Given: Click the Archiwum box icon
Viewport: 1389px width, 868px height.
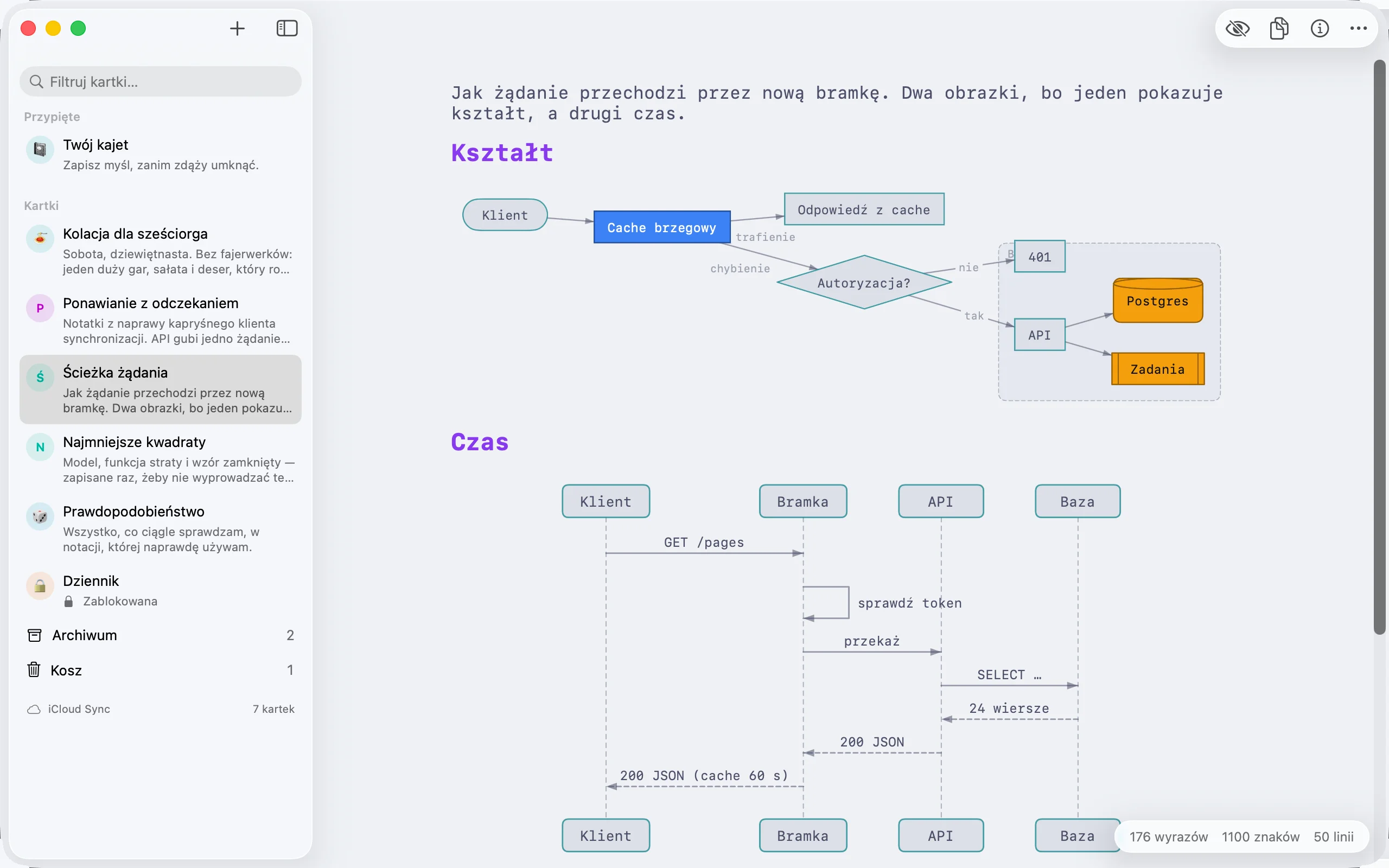Looking at the screenshot, I should 34,635.
